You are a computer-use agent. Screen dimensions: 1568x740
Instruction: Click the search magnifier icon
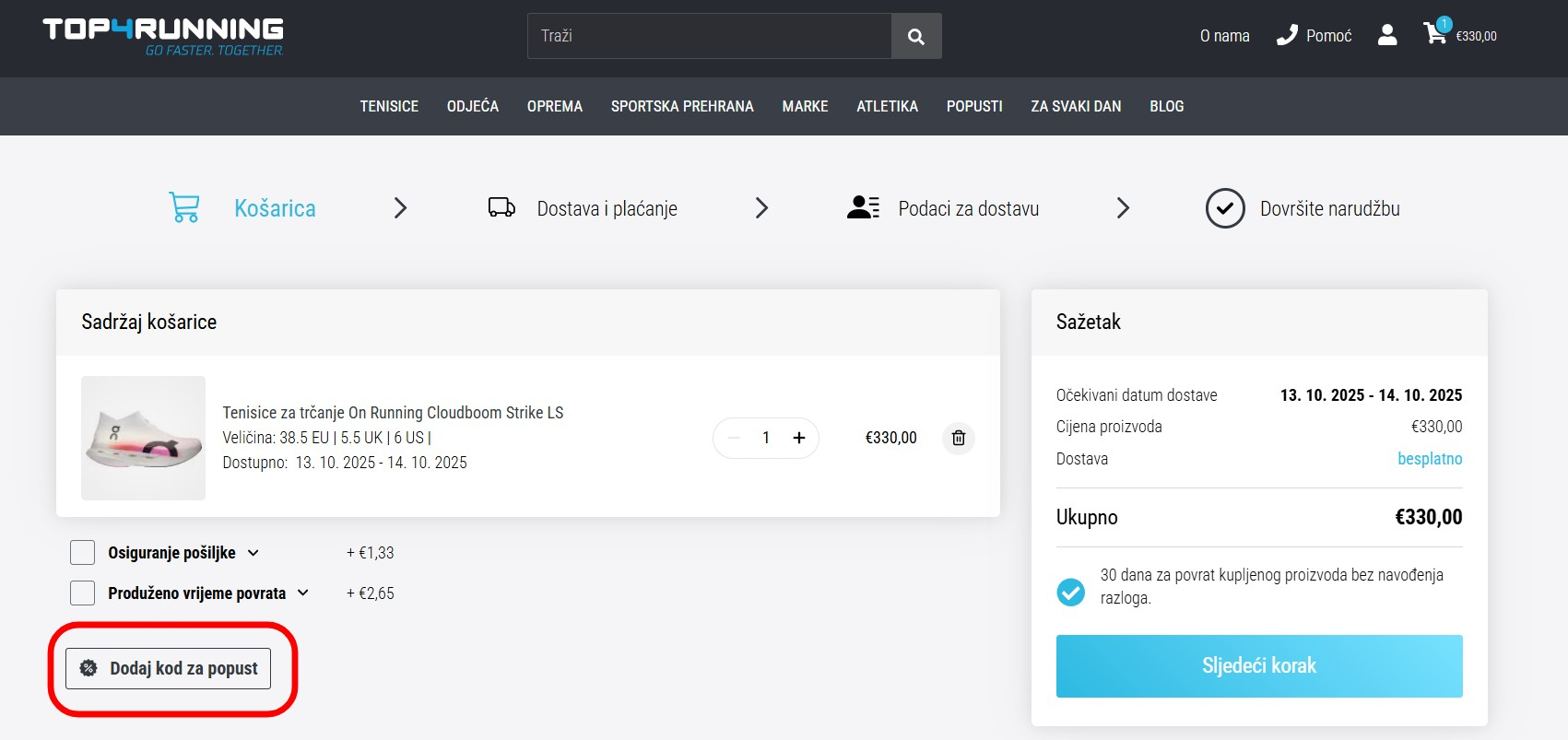pyautogui.click(x=915, y=36)
